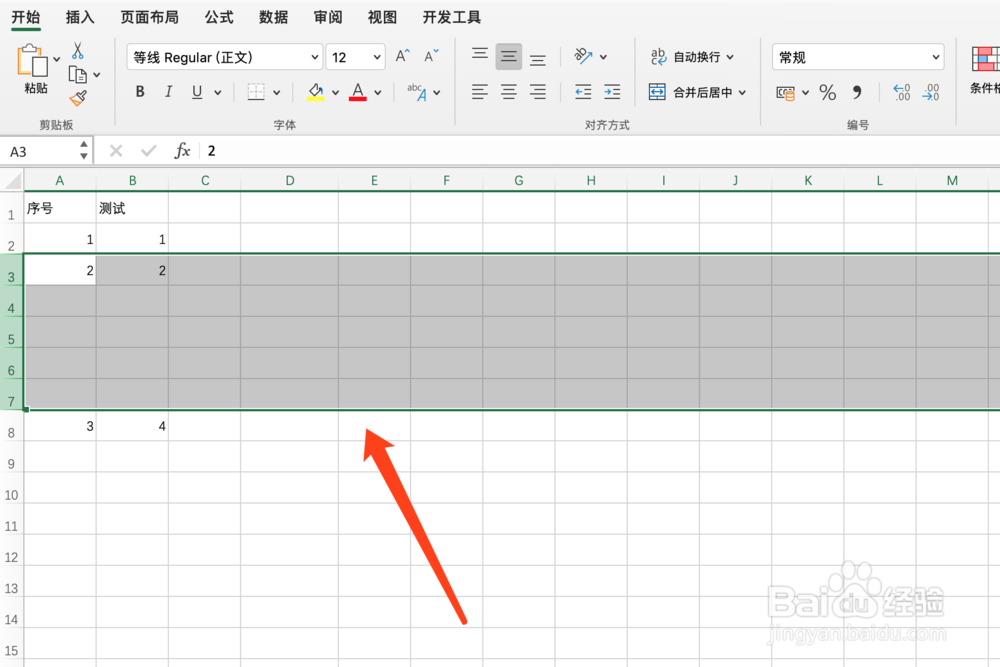The width and height of the screenshot is (1000, 667).
Task: Apply the percent number format
Action: (x=827, y=92)
